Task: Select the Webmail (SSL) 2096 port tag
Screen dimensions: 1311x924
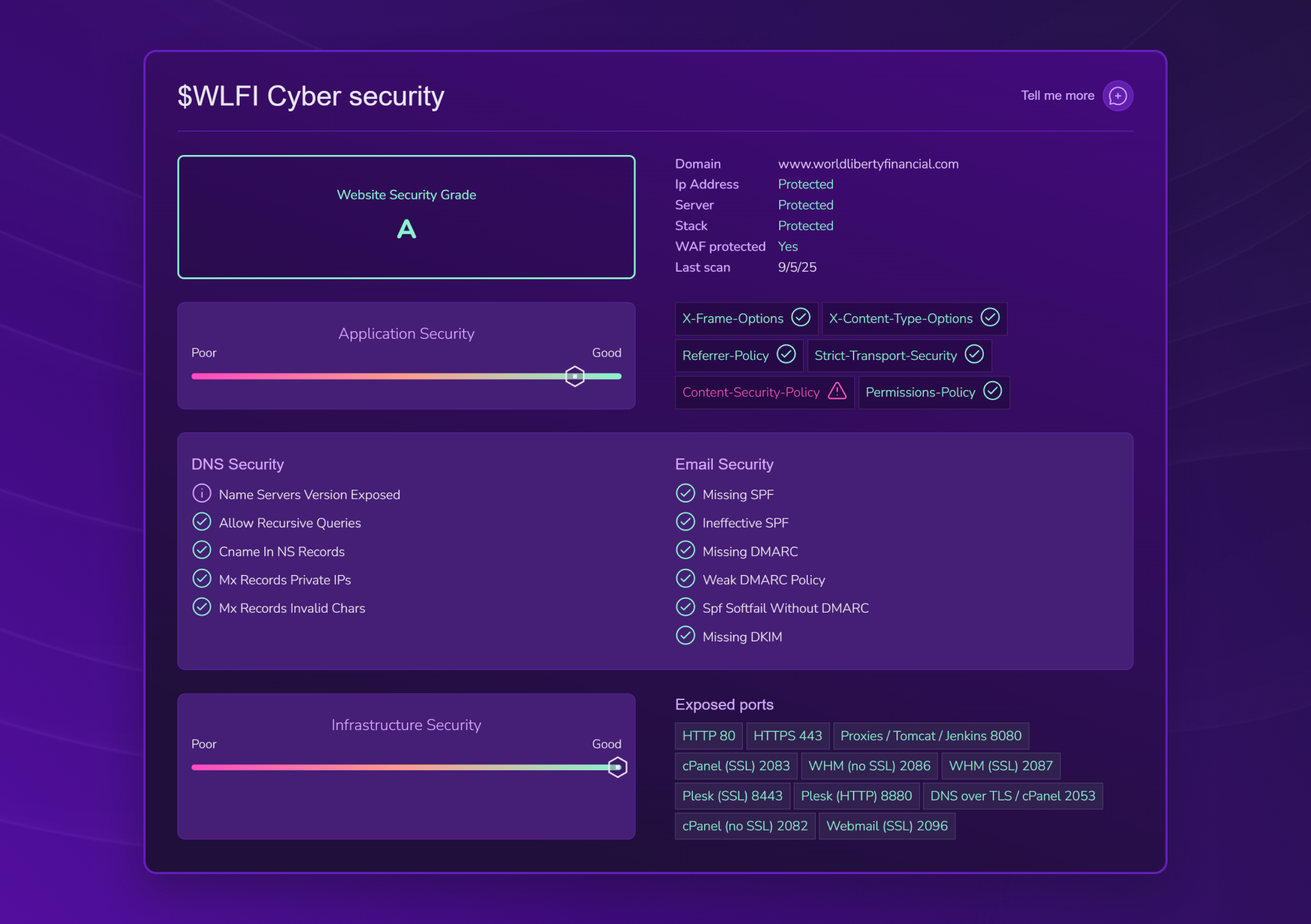Action: [887, 826]
